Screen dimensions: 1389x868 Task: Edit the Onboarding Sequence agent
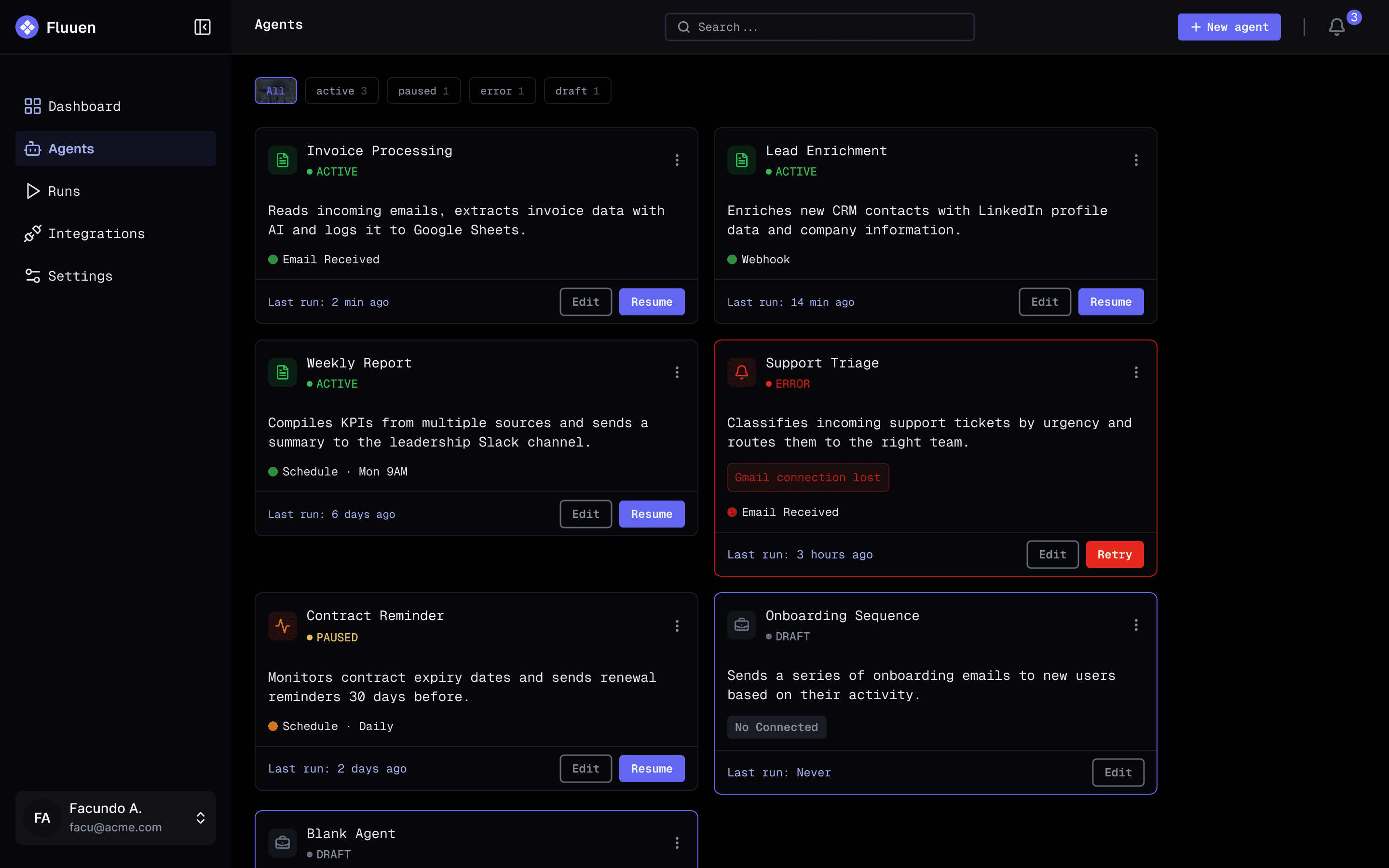click(x=1118, y=773)
